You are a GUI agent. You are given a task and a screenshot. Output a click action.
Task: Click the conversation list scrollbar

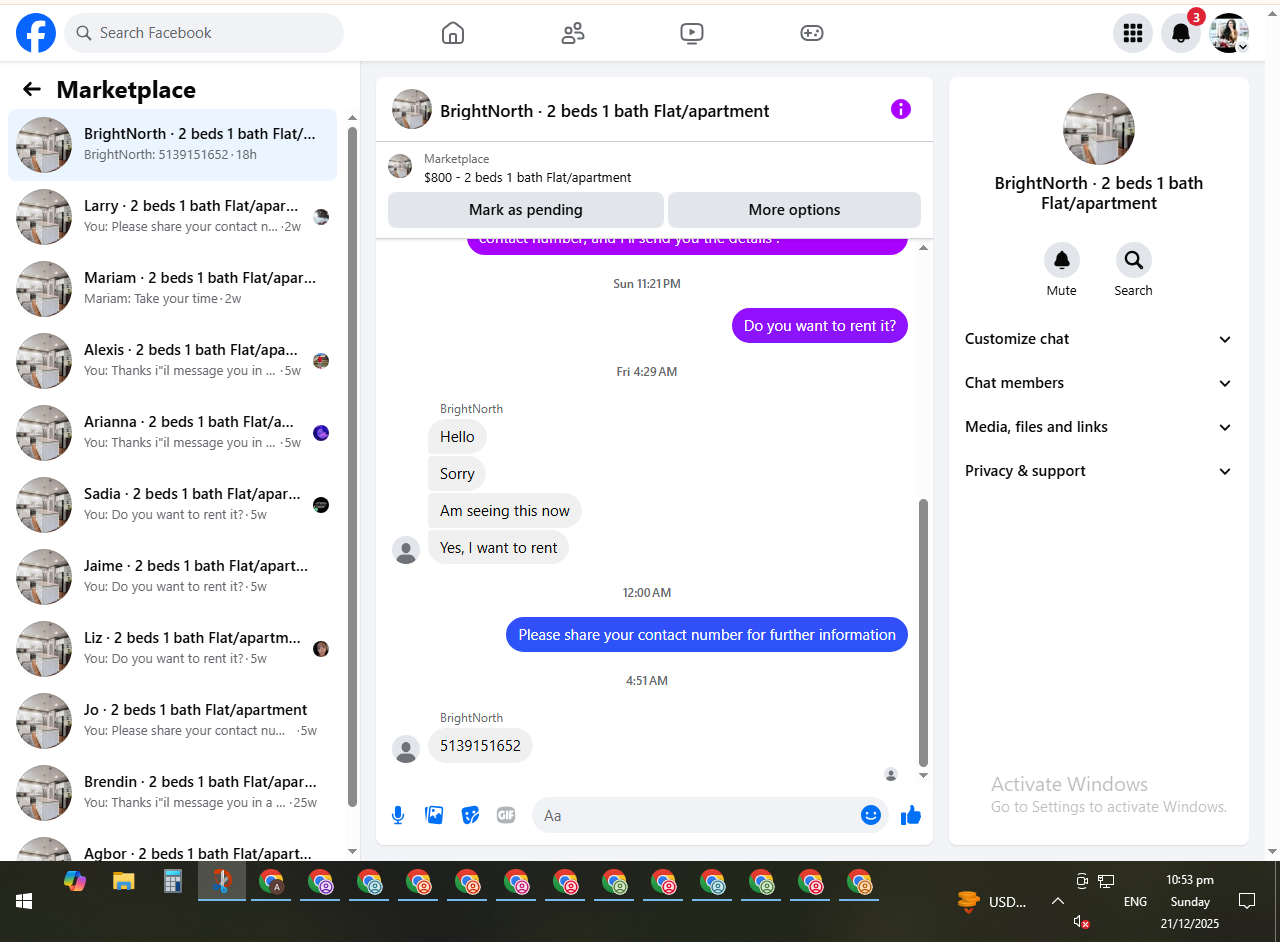click(x=352, y=467)
